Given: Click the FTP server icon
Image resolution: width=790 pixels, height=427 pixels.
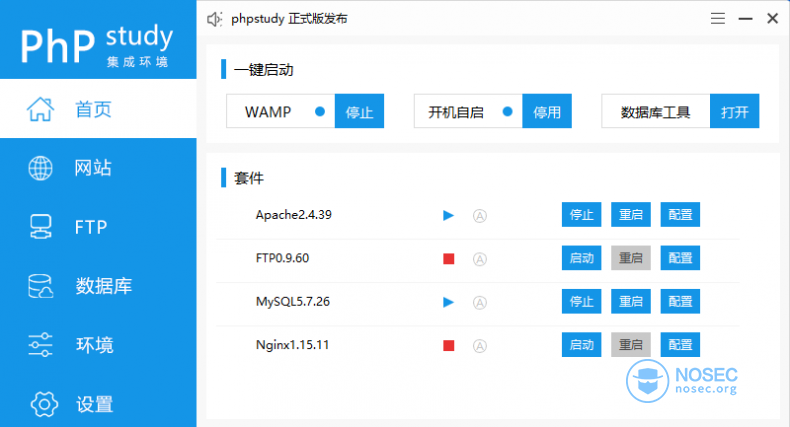Looking at the screenshot, I should coord(40,227).
